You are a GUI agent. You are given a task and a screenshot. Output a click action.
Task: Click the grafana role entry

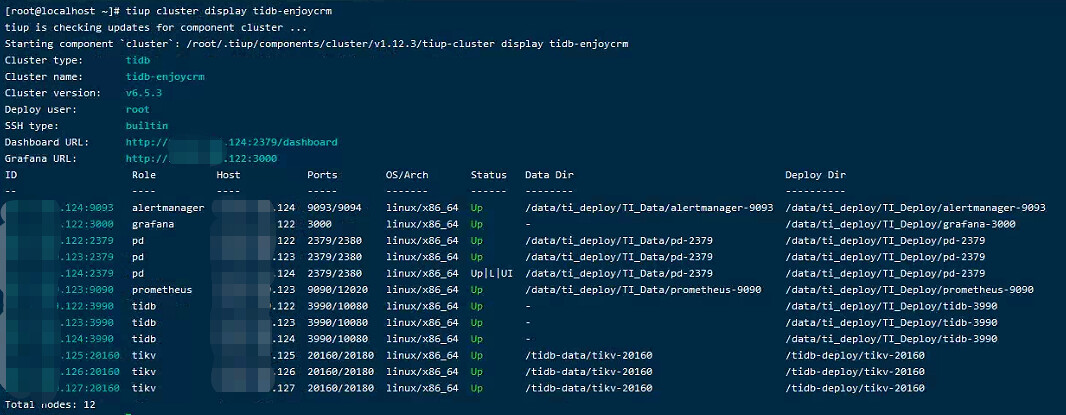coord(153,224)
